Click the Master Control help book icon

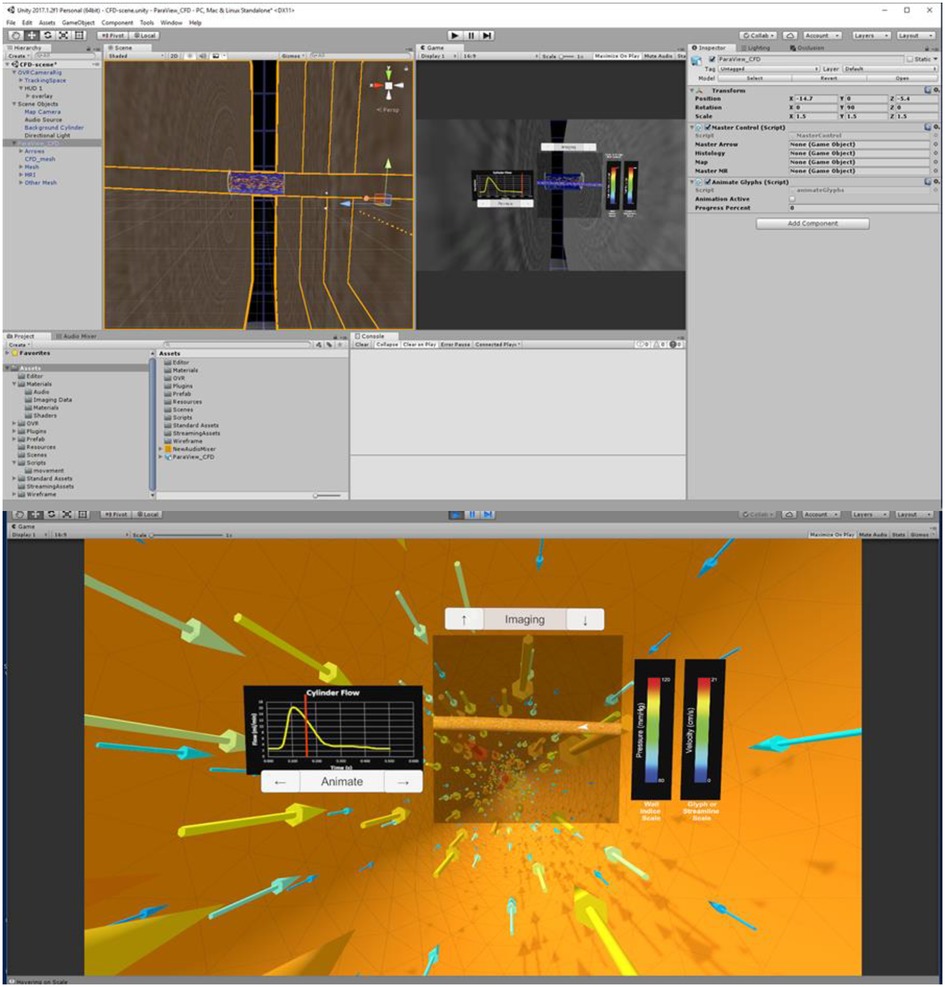[x=928, y=127]
